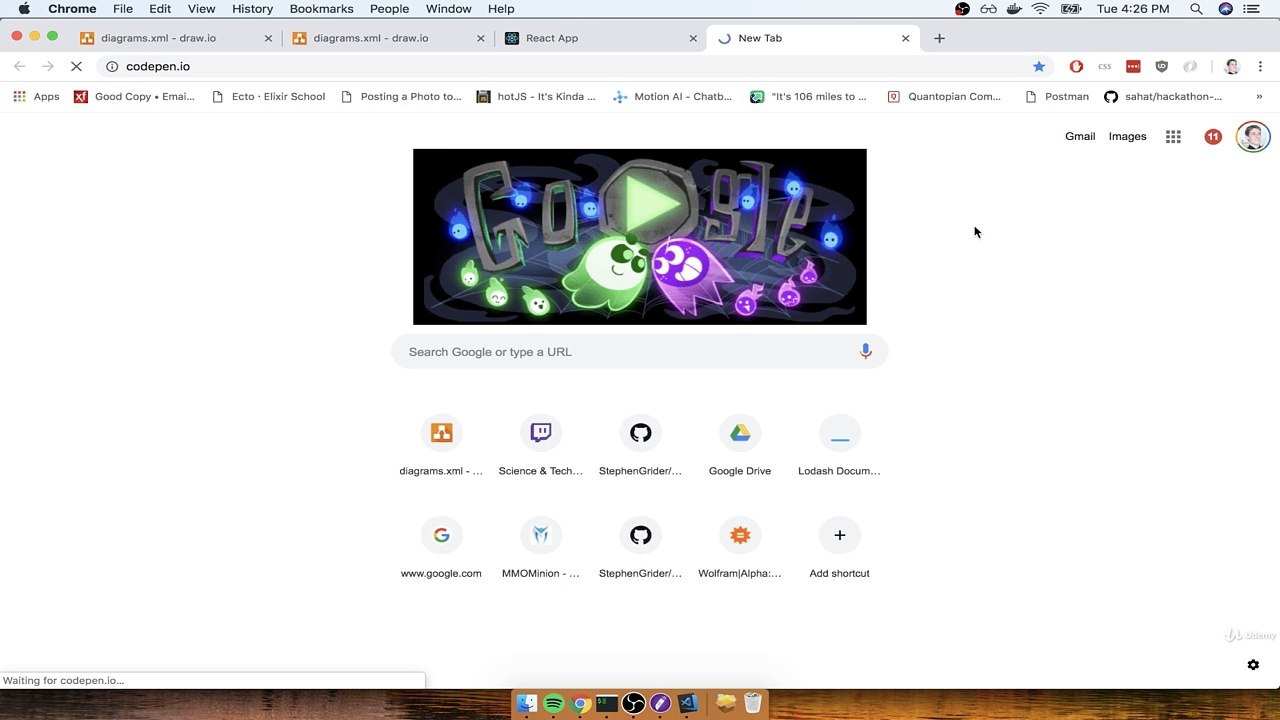The height and width of the screenshot is (720, 1280).
Task: Open the File menu
Action: pos(123,9)
